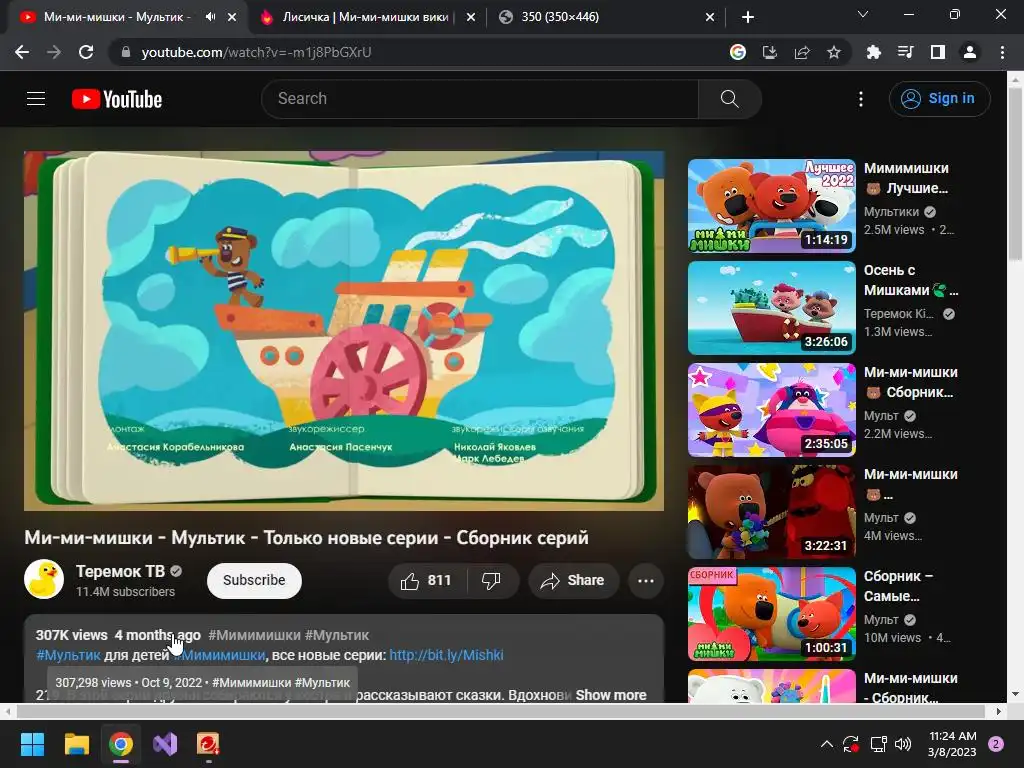The height and width of the screenshot is (768, 1024).
Task: Open media controls icon in Chrome toolbar
Action: tap(905, 52)
